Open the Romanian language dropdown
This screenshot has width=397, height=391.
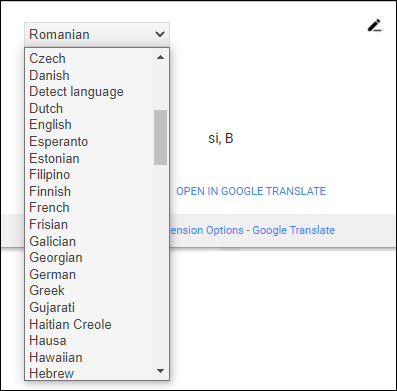pyautogui.click(x=97, y=34)
